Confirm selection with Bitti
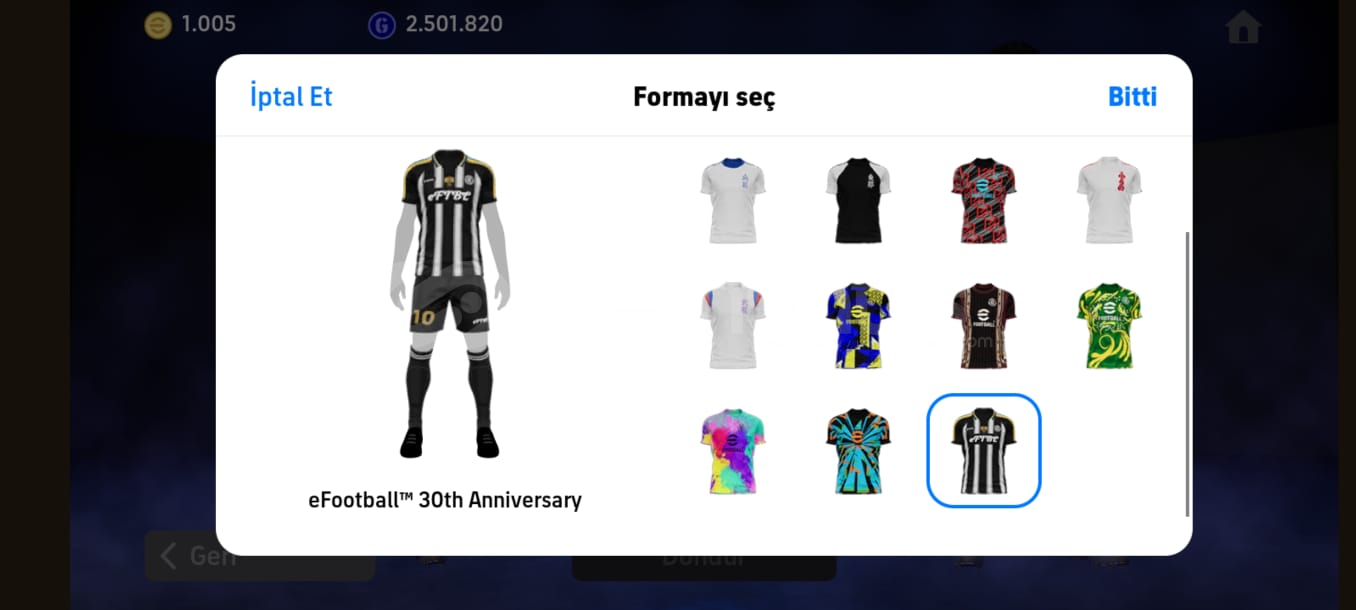1356x610 pixels. (x=1132, y=97)
